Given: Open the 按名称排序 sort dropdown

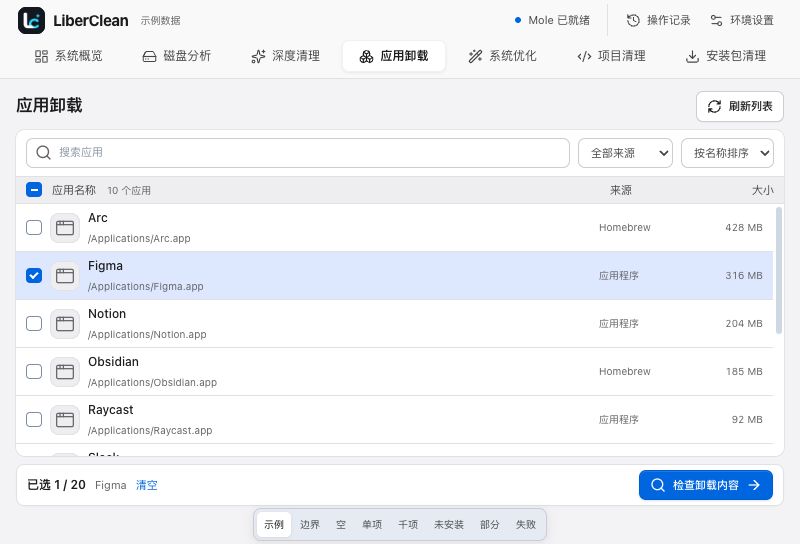Looking at the screenshot, I should point(727,153).
